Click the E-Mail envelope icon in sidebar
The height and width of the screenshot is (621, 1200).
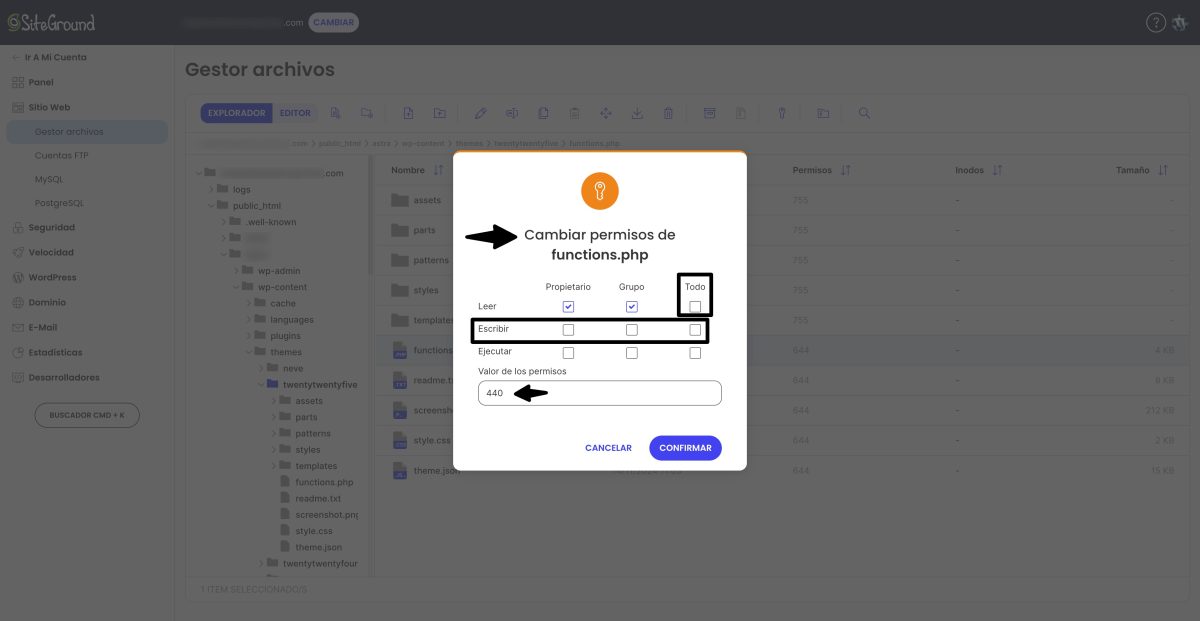[18, 327]
